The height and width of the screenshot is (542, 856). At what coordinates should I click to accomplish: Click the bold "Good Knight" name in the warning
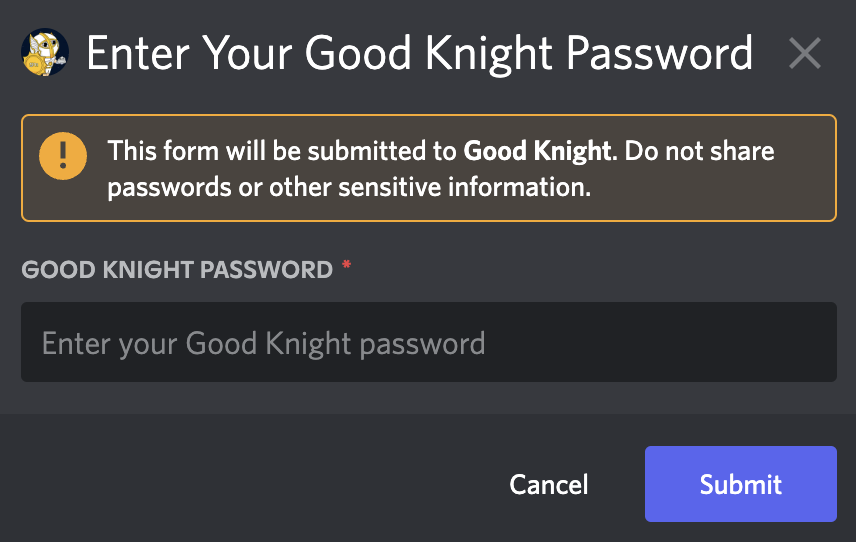tap(537, 151)
